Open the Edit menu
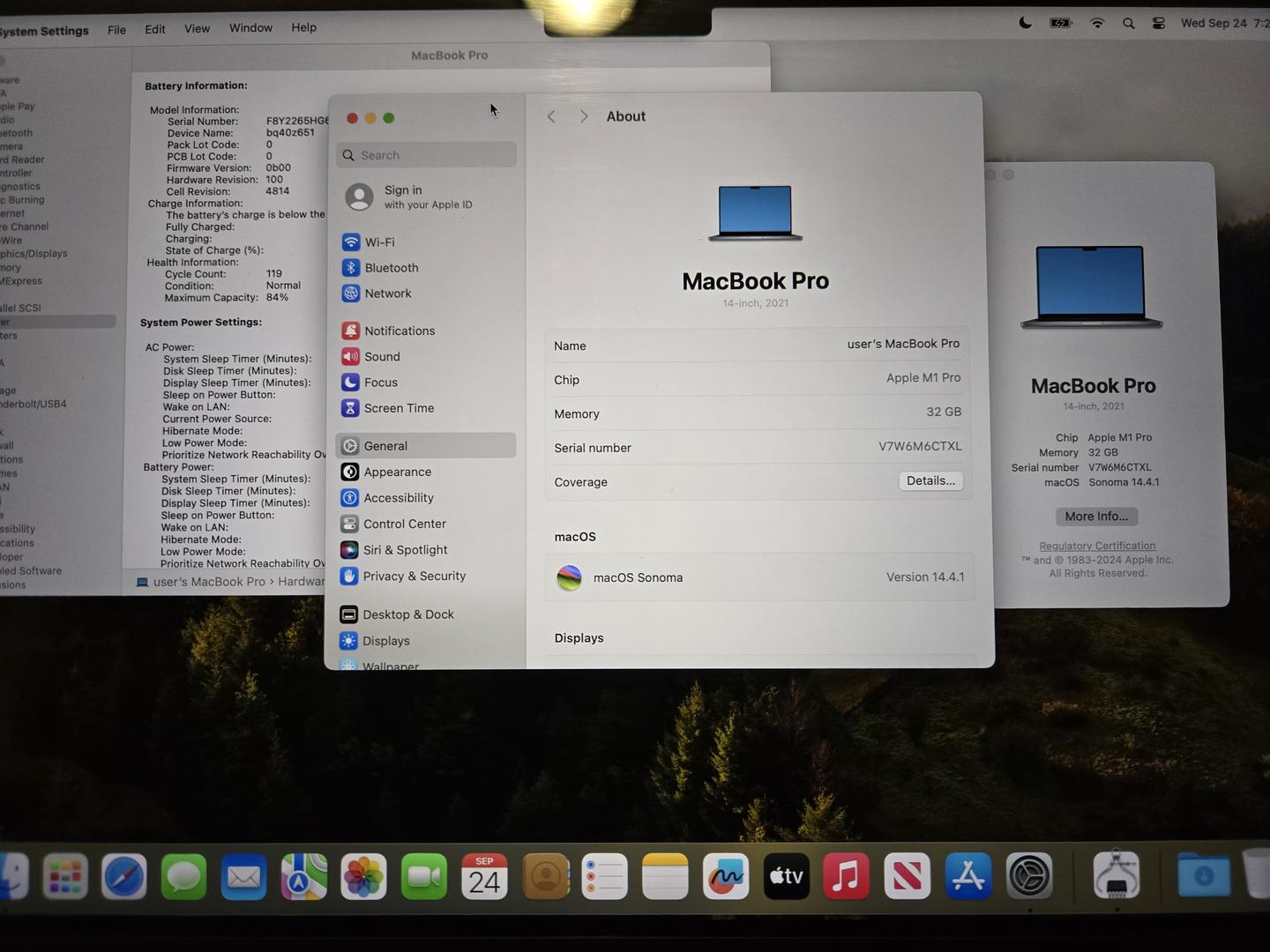Viewport: 1270px width, 952px height. (x=155, y=29)
